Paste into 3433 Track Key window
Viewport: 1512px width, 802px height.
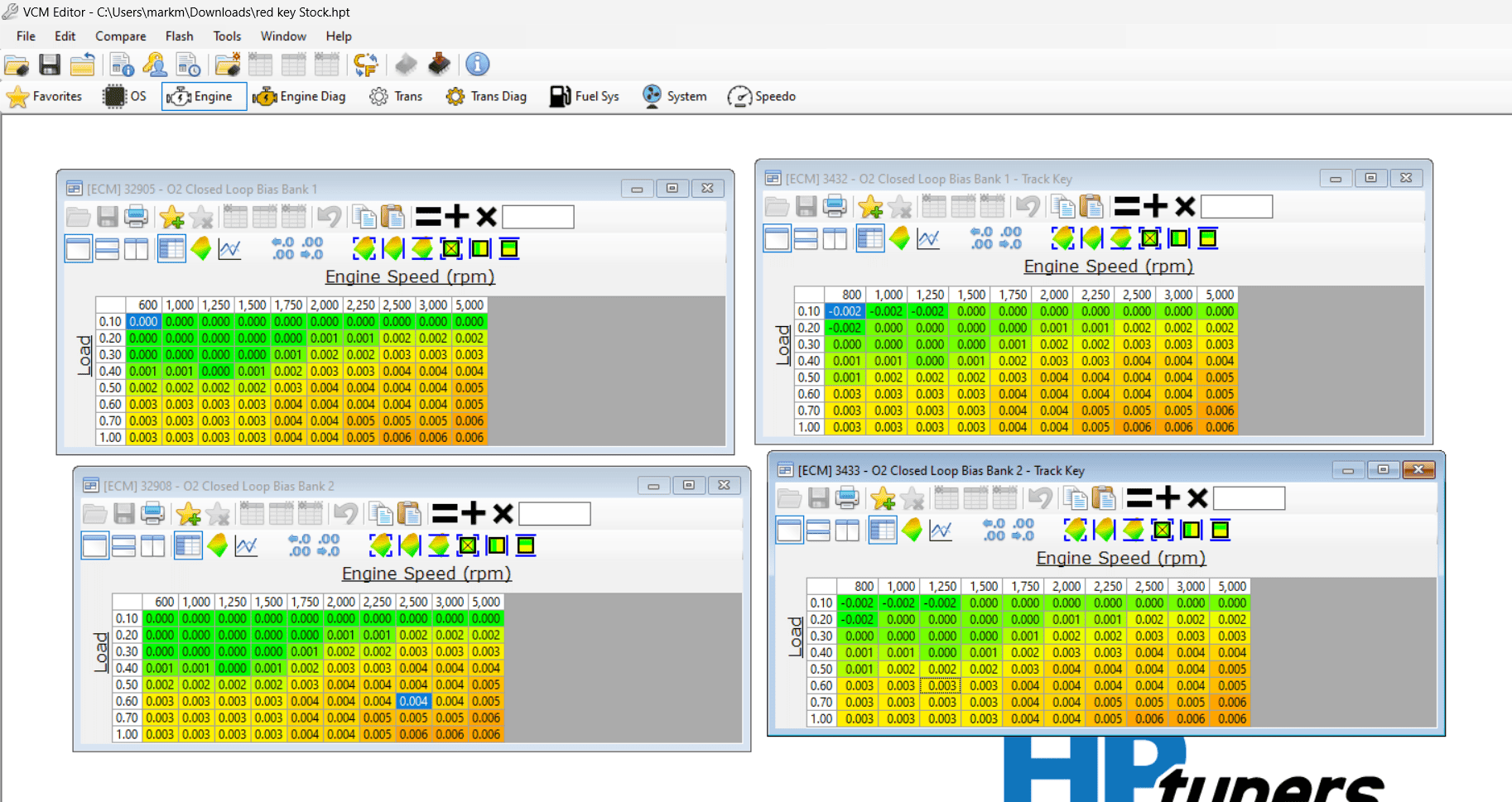(x=1104, y=498)
